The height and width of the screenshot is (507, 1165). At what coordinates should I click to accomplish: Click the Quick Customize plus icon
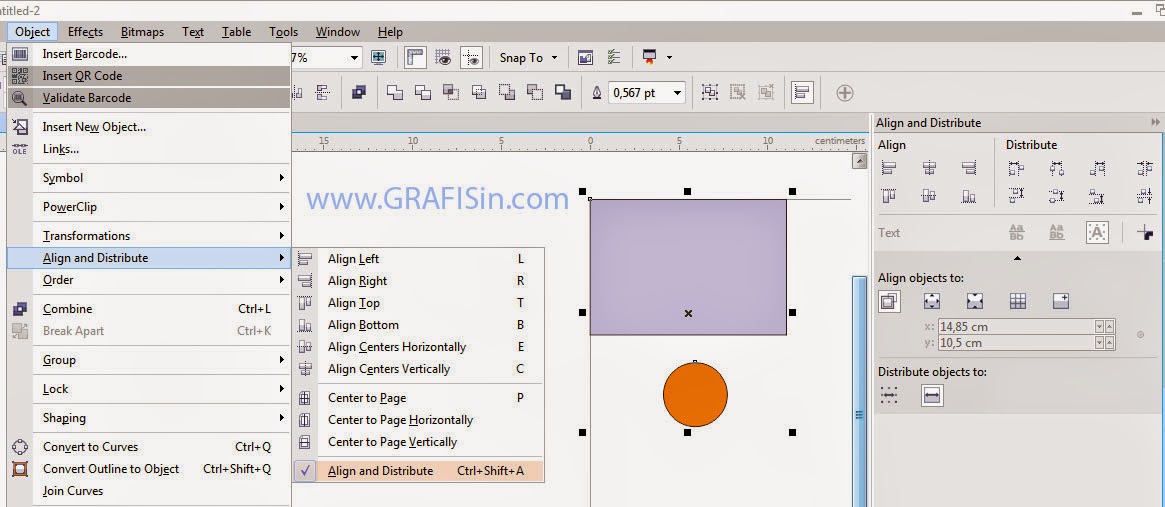[845, 93]
